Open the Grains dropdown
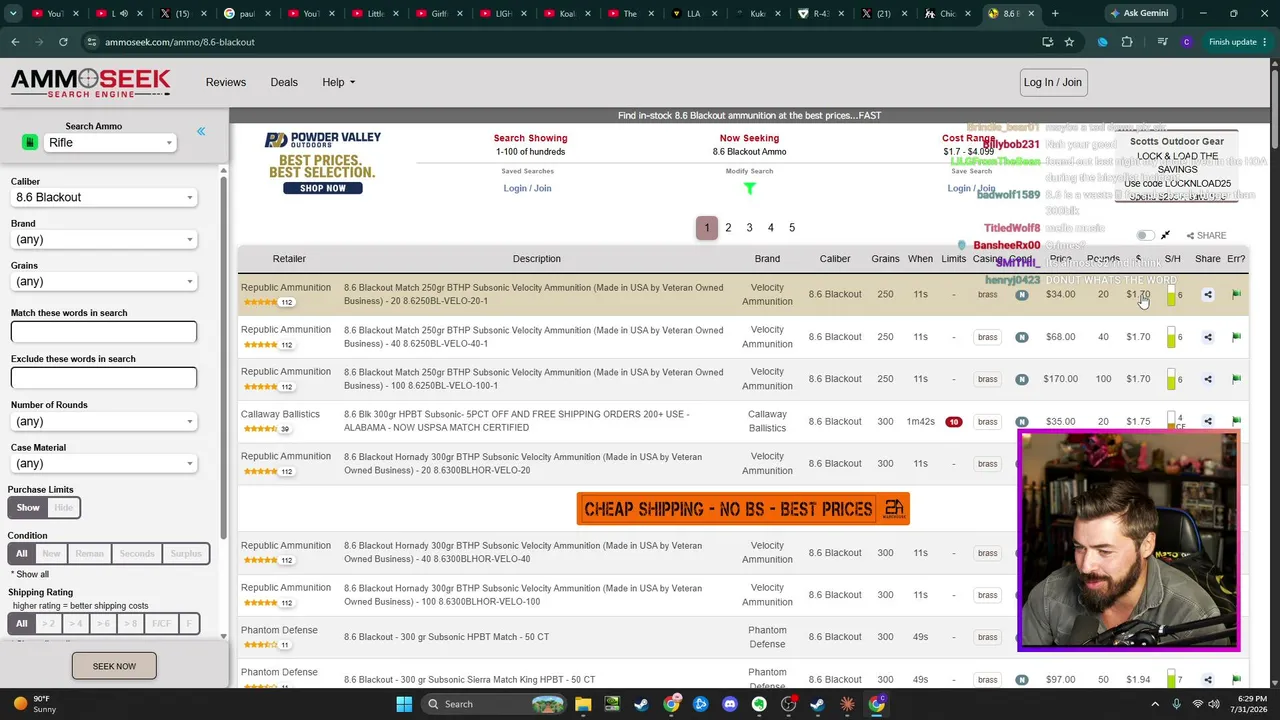 pyautogui.click(x=104, y=281)
